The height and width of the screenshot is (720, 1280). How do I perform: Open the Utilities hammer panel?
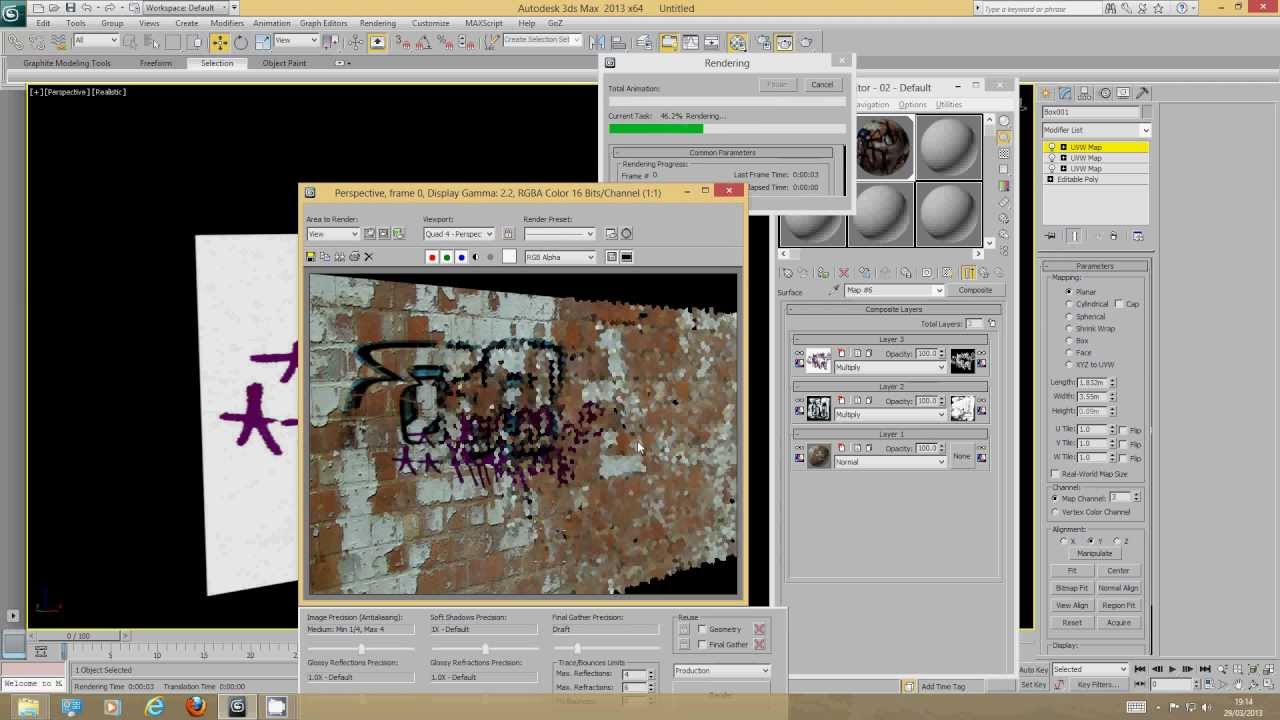tap(1143, 93)
